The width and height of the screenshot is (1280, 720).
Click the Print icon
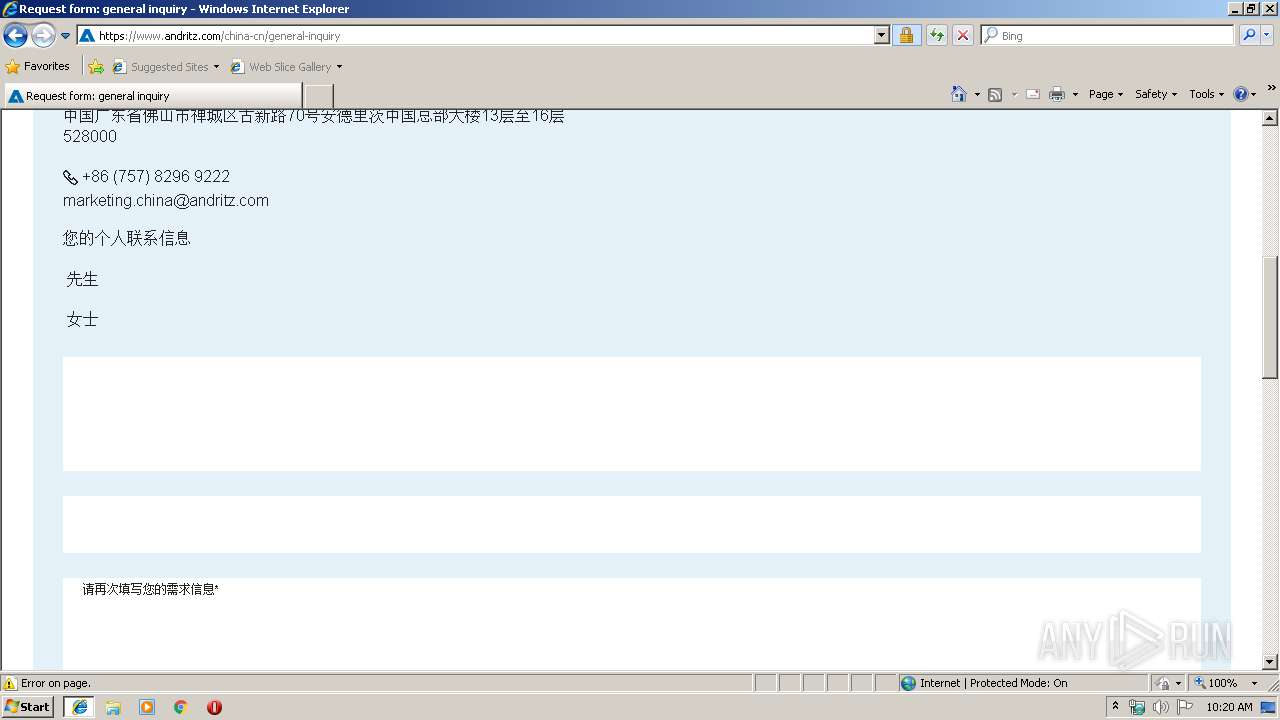[x=1057, y=94]
